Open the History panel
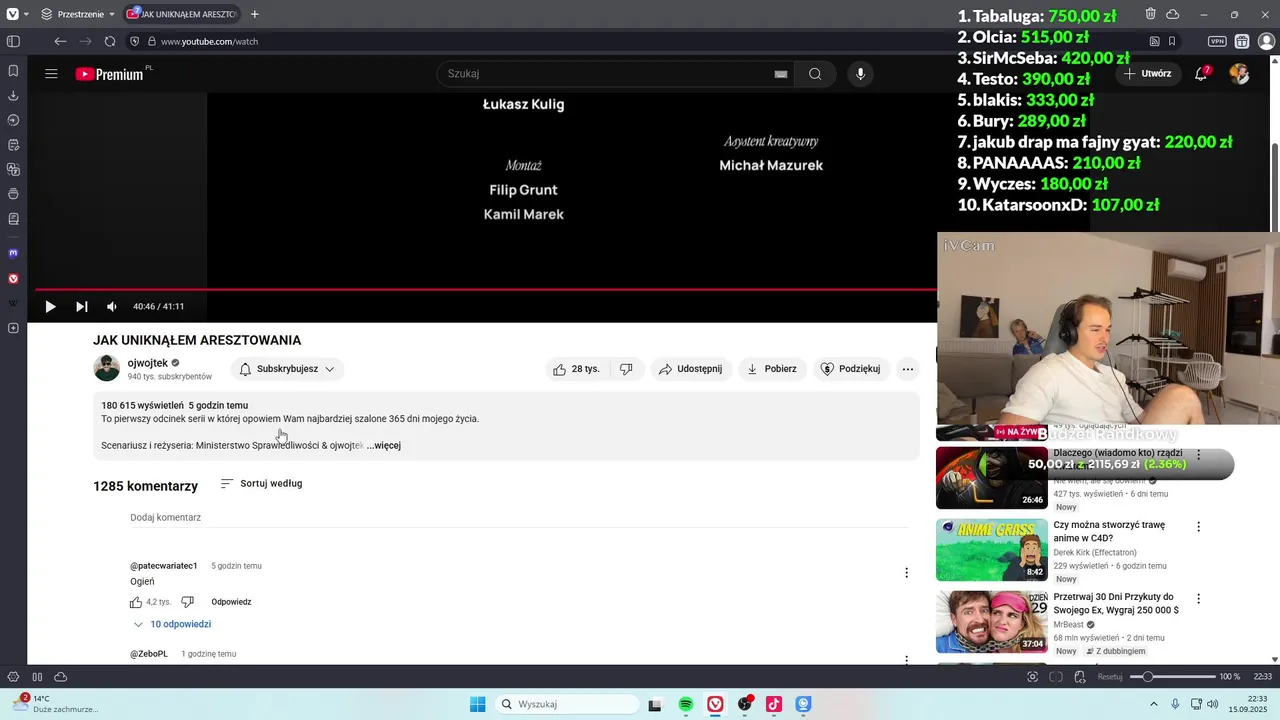 [x=13, y=120]
